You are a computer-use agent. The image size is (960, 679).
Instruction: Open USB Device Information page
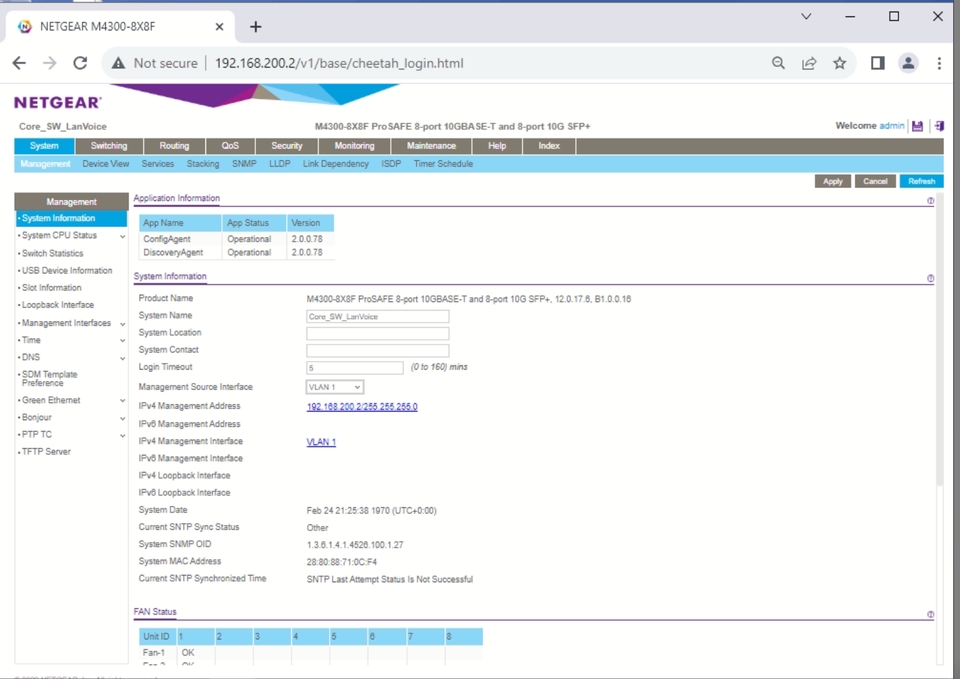(x=67, y=271)
